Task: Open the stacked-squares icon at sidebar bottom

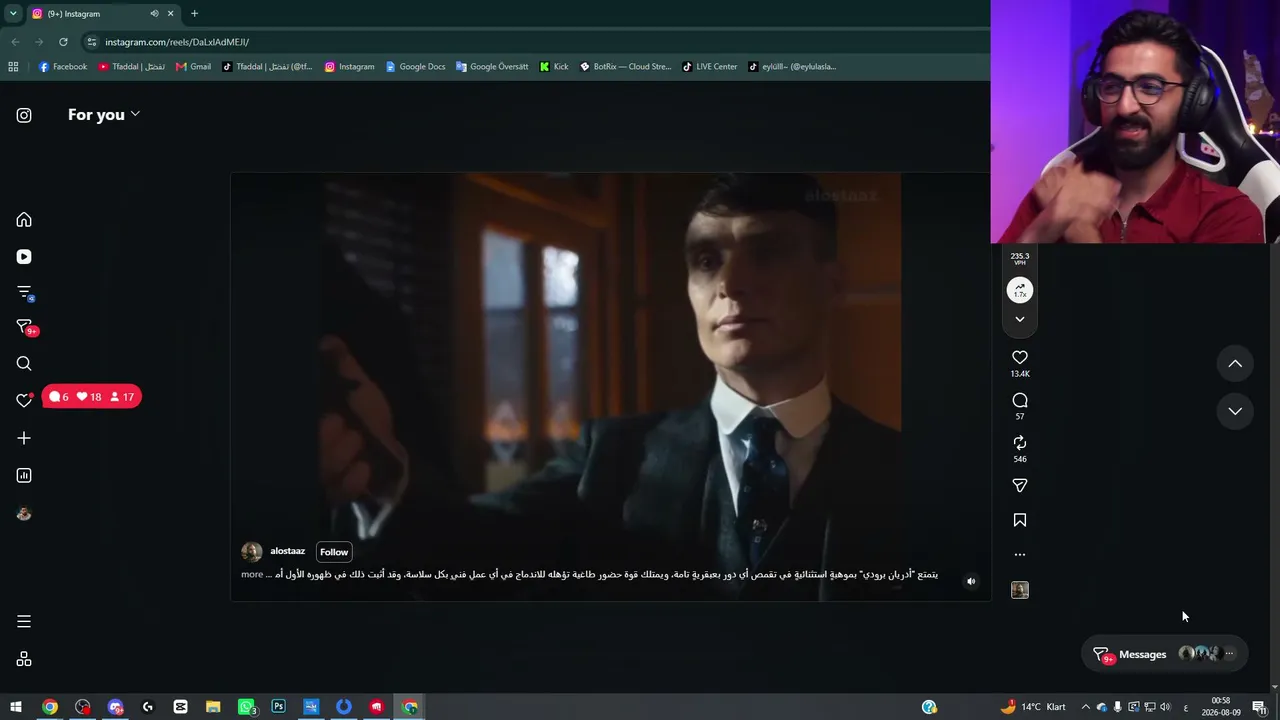Action: pyautogui.click(x=24, y=659)
